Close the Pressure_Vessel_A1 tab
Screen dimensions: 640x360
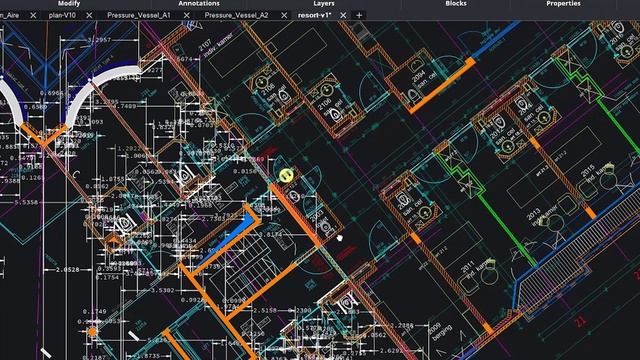(187, 15)
